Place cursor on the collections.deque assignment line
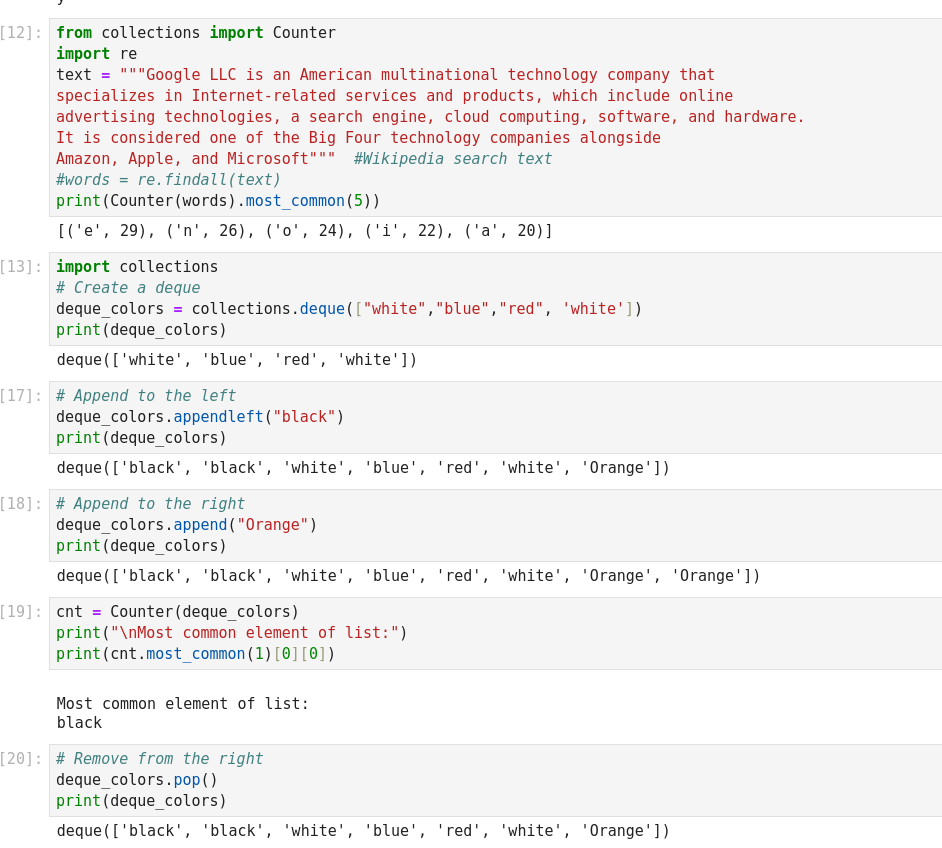This screenshot has height=848, width=942. click(348, 309)
